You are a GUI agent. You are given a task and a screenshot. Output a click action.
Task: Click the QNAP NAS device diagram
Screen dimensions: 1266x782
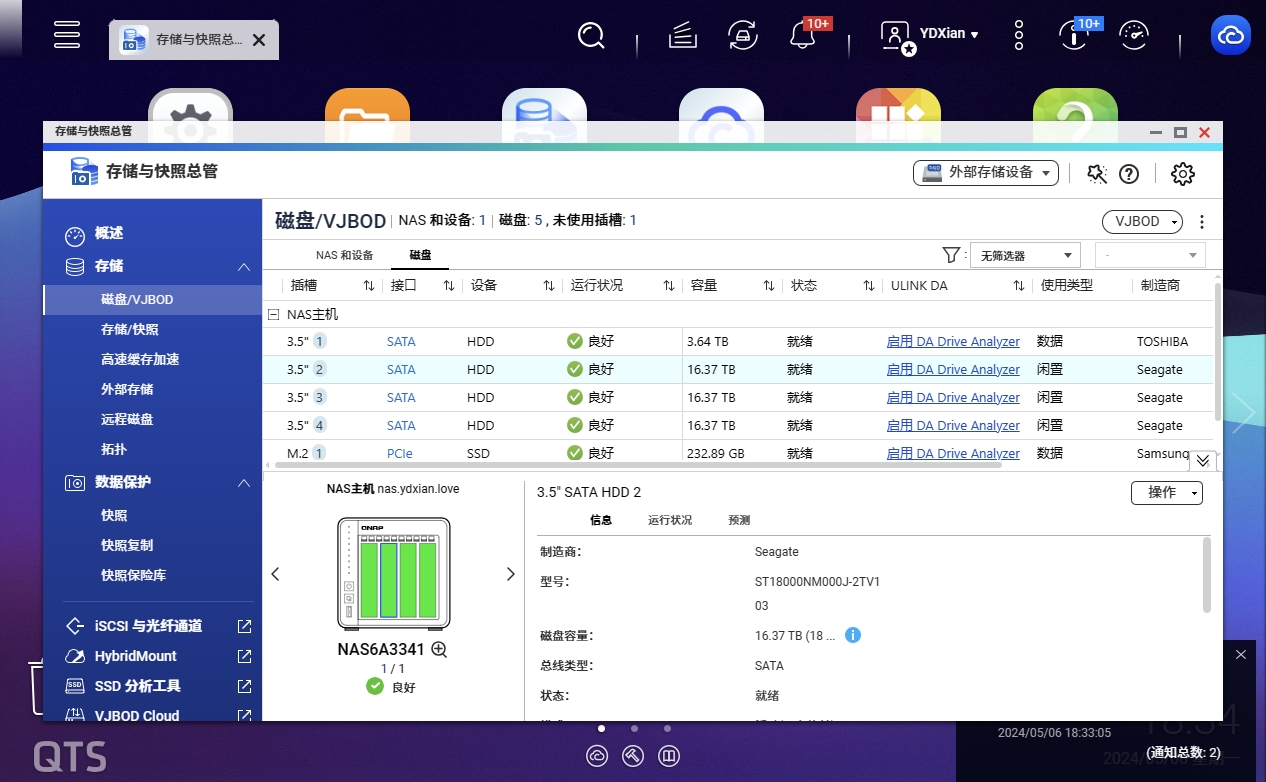394,574
